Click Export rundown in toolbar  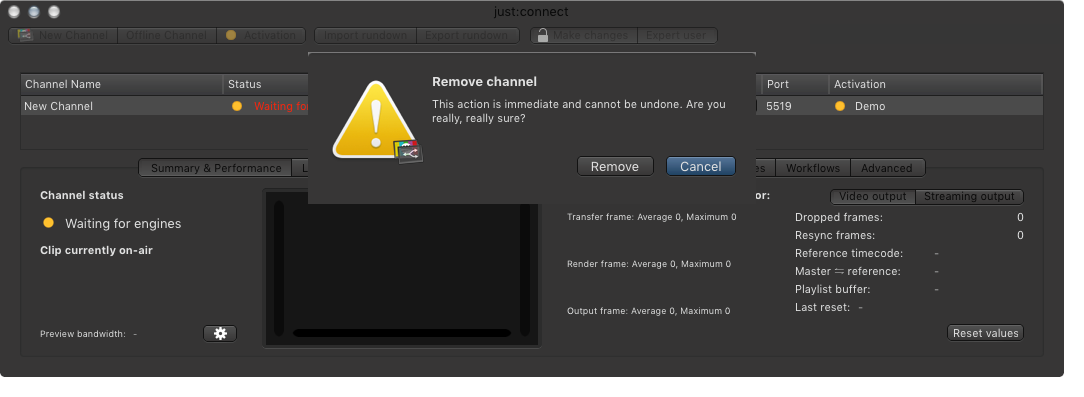467,35
